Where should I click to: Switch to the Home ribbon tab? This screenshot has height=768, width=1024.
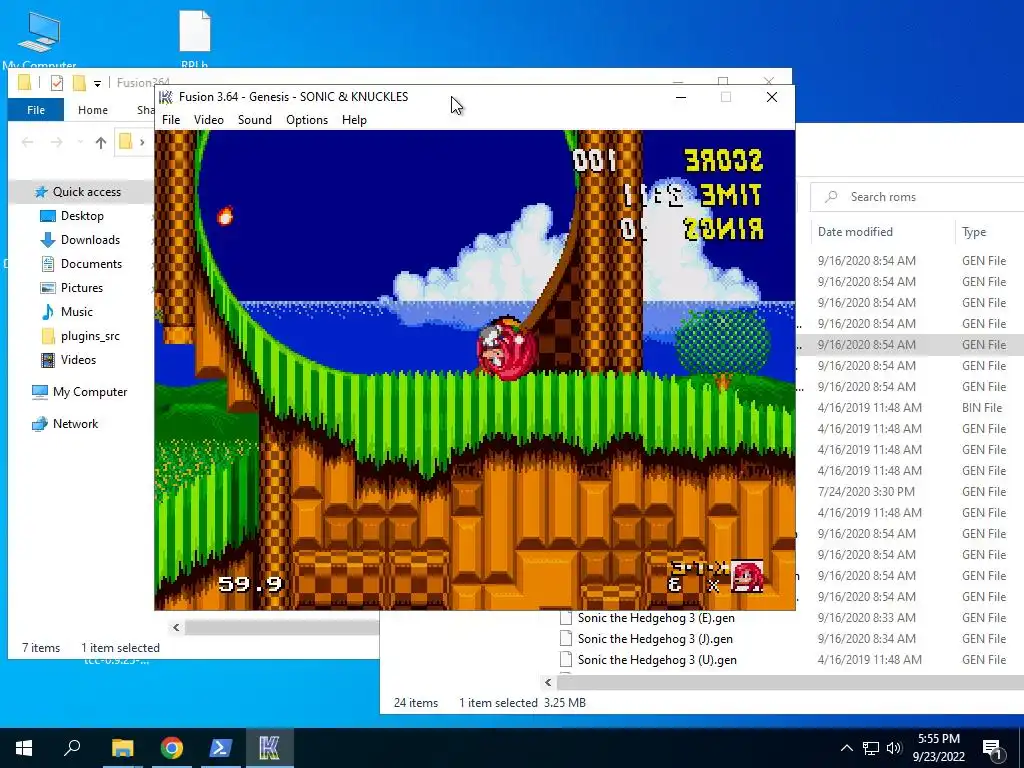coord(93,110)
